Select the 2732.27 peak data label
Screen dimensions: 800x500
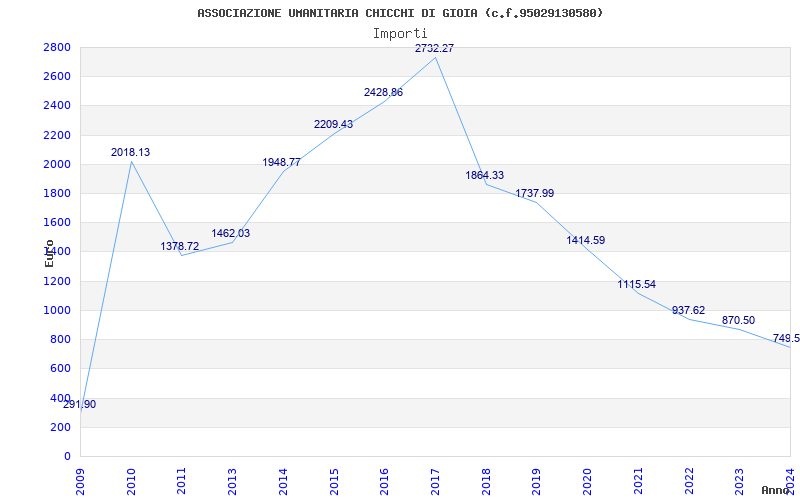tap(434, 48)
